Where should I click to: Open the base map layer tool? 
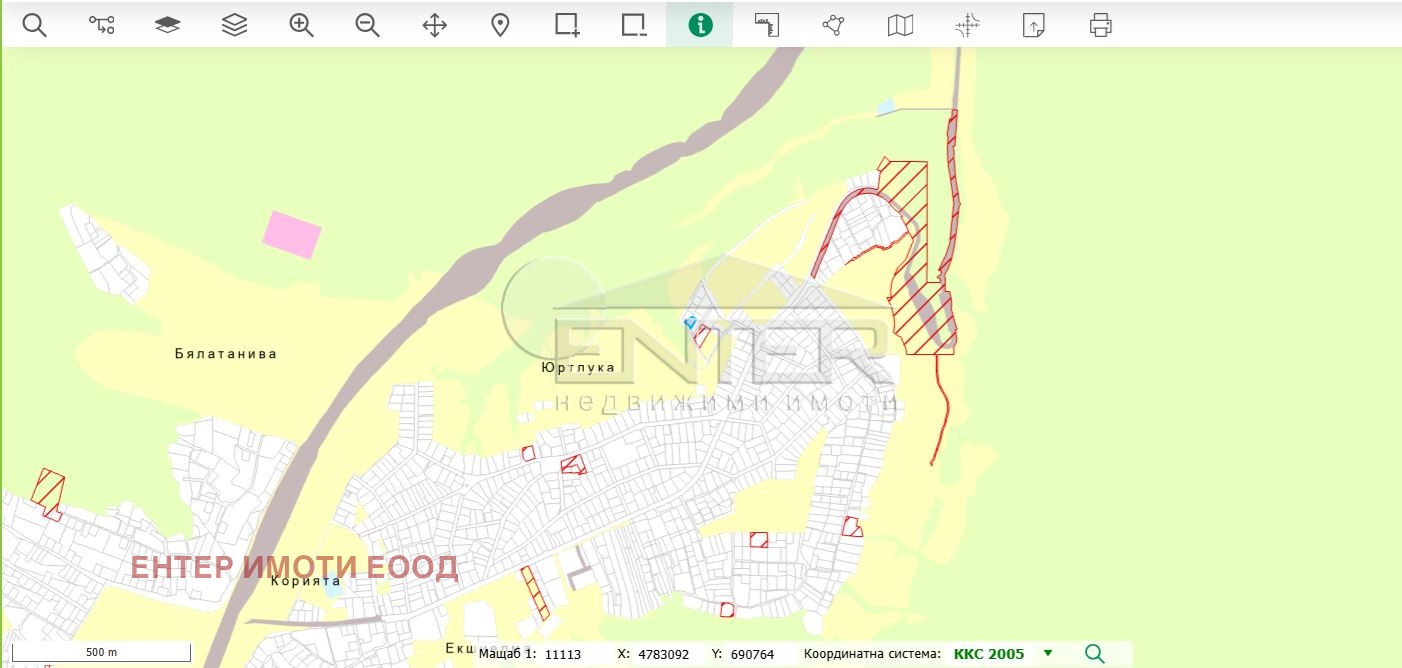[x=168, y=25]
